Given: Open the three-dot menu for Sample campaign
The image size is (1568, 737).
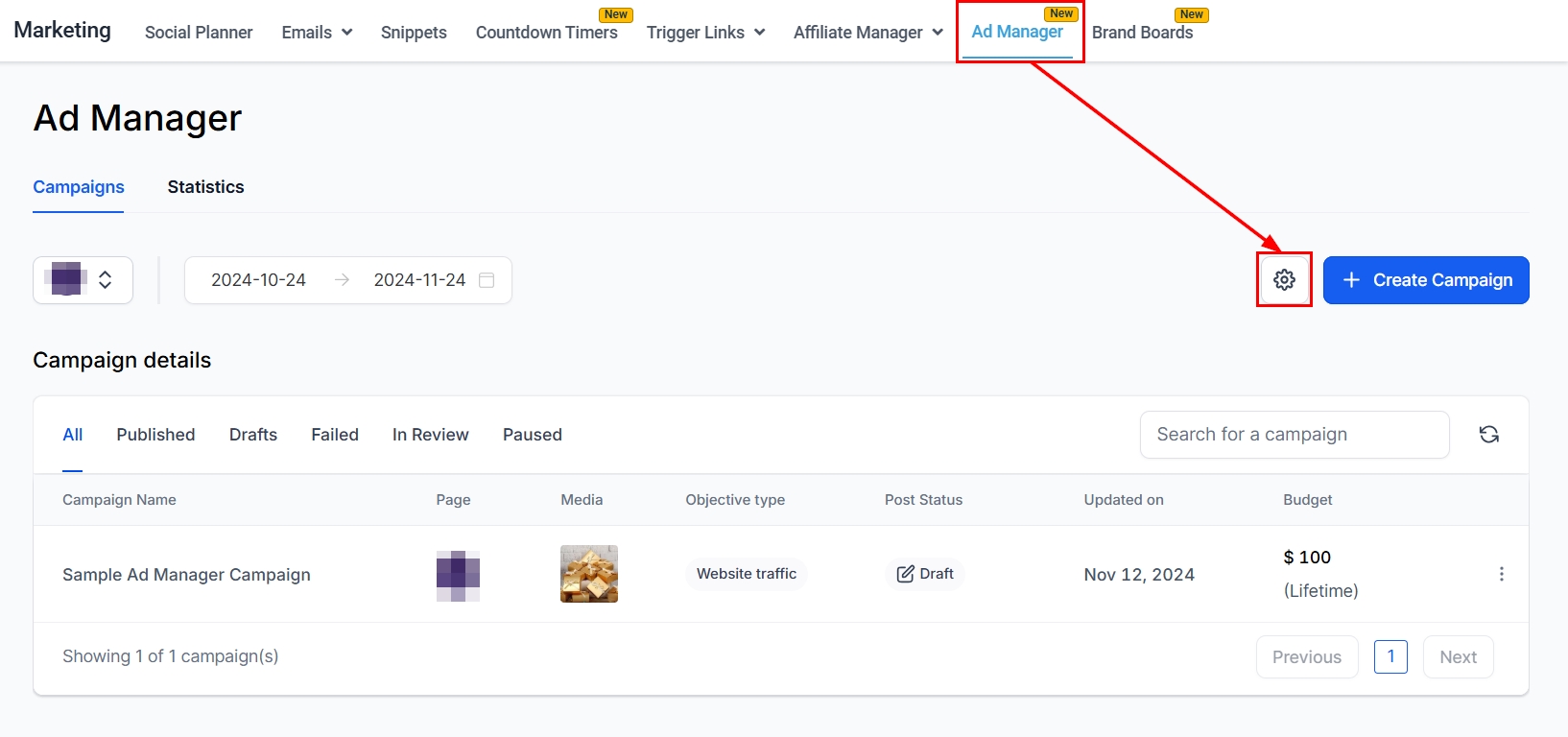Looking at the screenshot, I should click(1501, 574).
